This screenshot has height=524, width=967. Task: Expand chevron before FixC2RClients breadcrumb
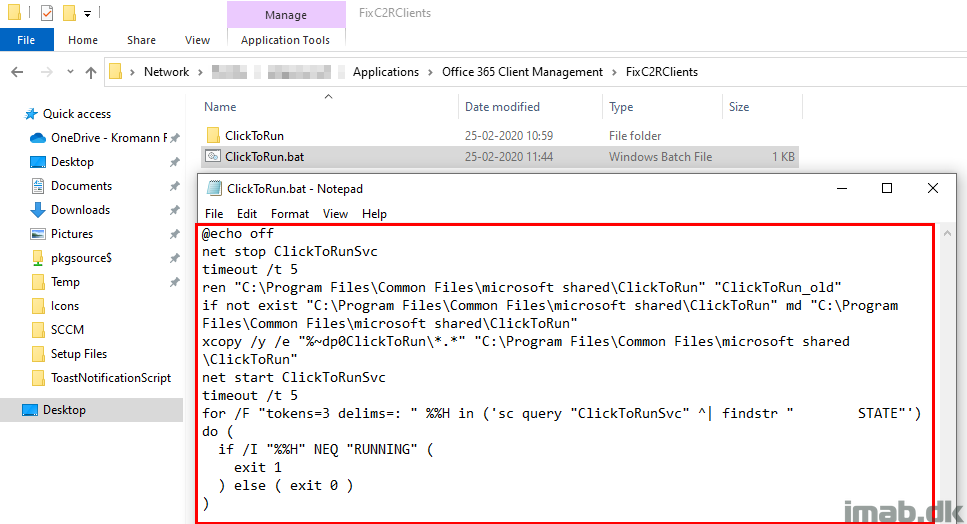[x=614, y=72]
